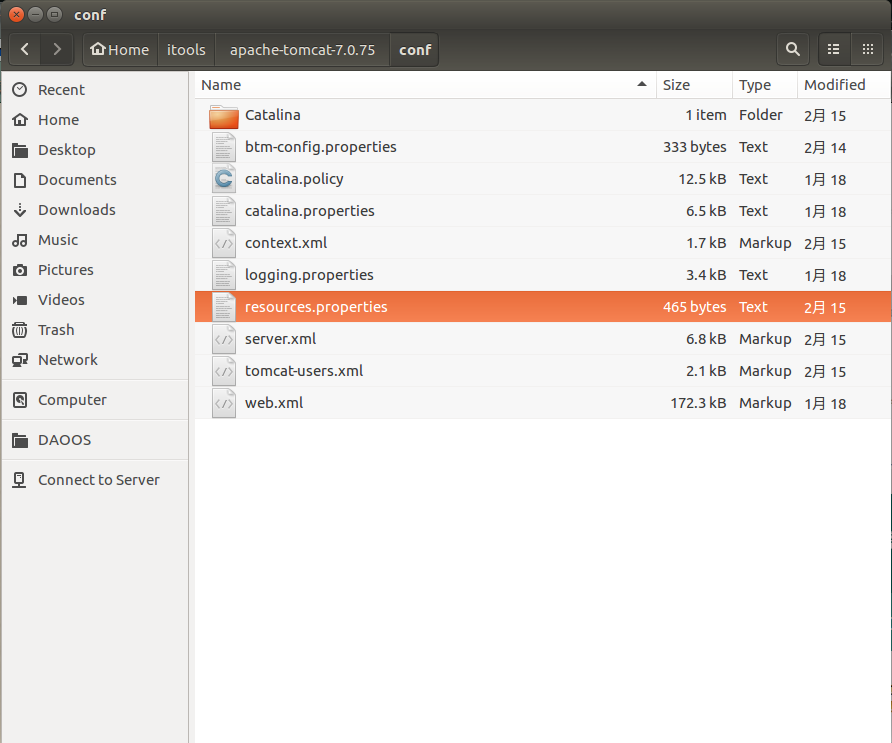Viewport: 892px width, 743px height.
Task: Open Recent in the sidebar
Action: (94, 90)
